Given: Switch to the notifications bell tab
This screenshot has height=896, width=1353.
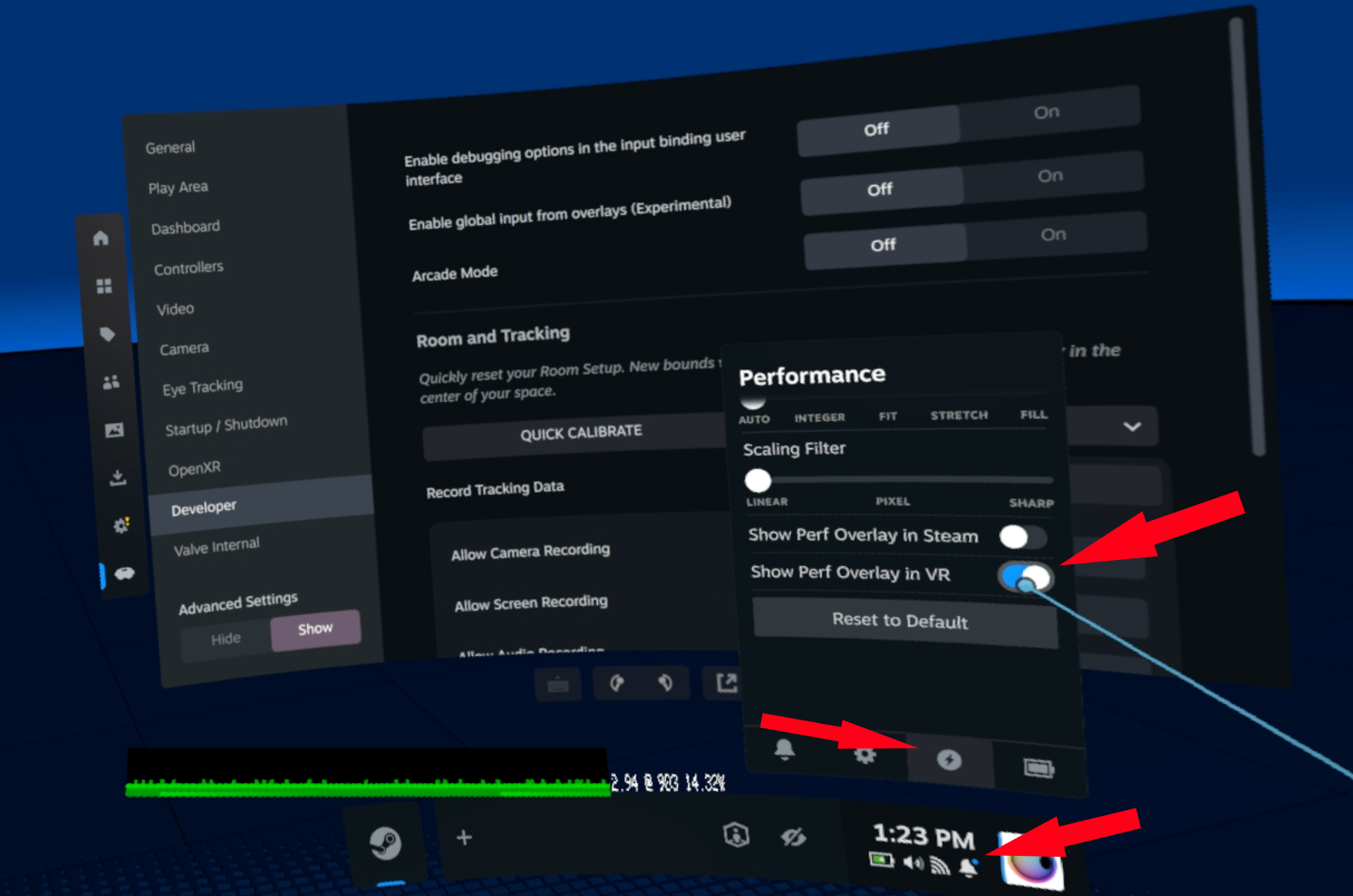Looking at the screenshot, I should pyautogui.click(x=784, y=749).
